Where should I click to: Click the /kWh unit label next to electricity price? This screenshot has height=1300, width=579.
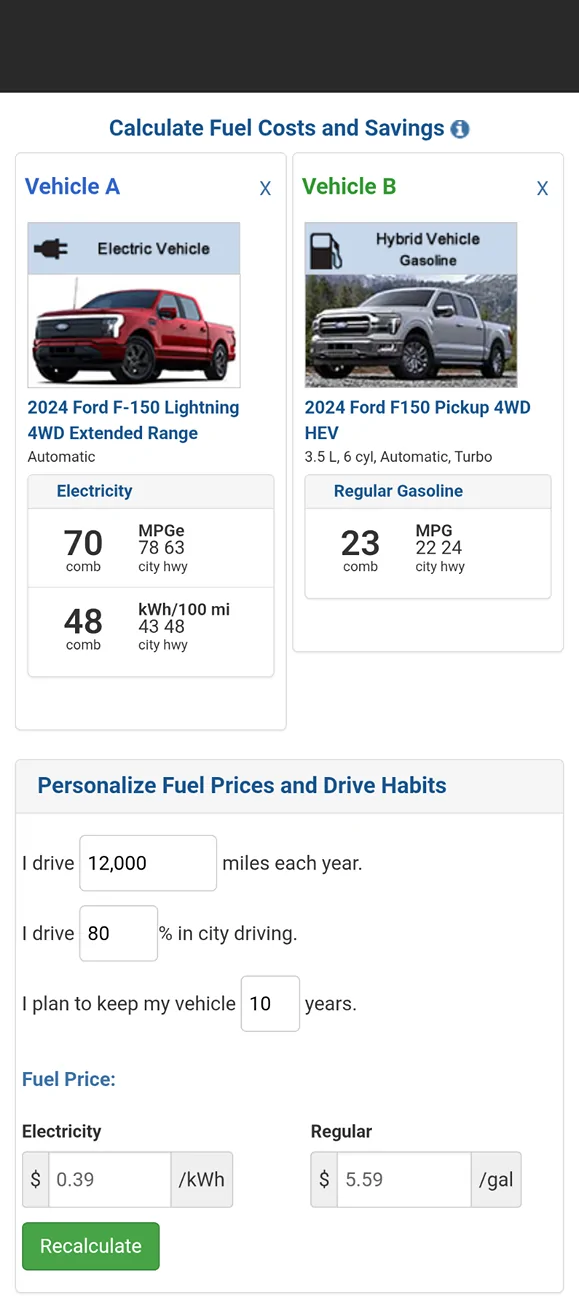pos(202,1179)
